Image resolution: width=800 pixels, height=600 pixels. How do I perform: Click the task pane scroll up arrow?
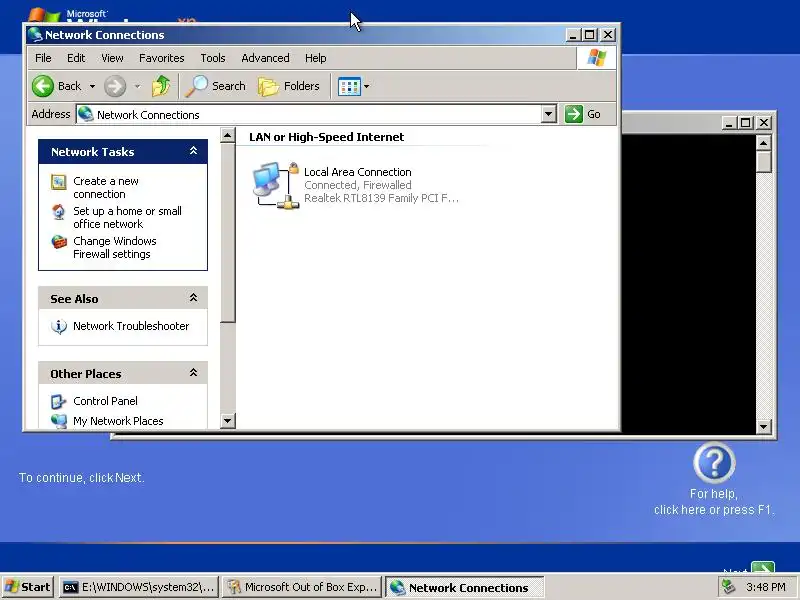(228, 135)
